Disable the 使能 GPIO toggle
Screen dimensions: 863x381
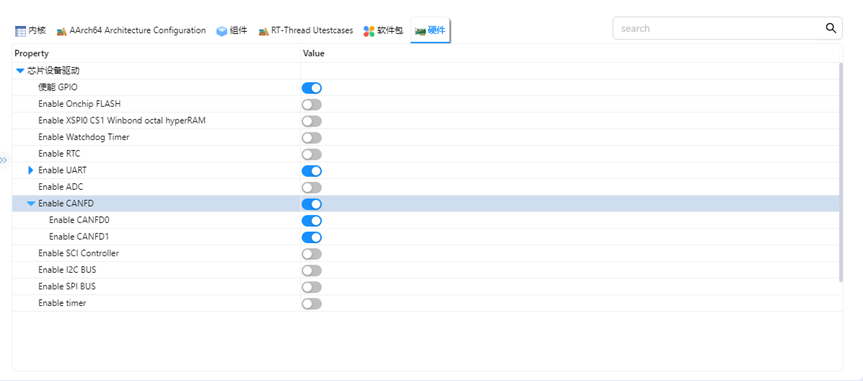click(x=312, y=88)
